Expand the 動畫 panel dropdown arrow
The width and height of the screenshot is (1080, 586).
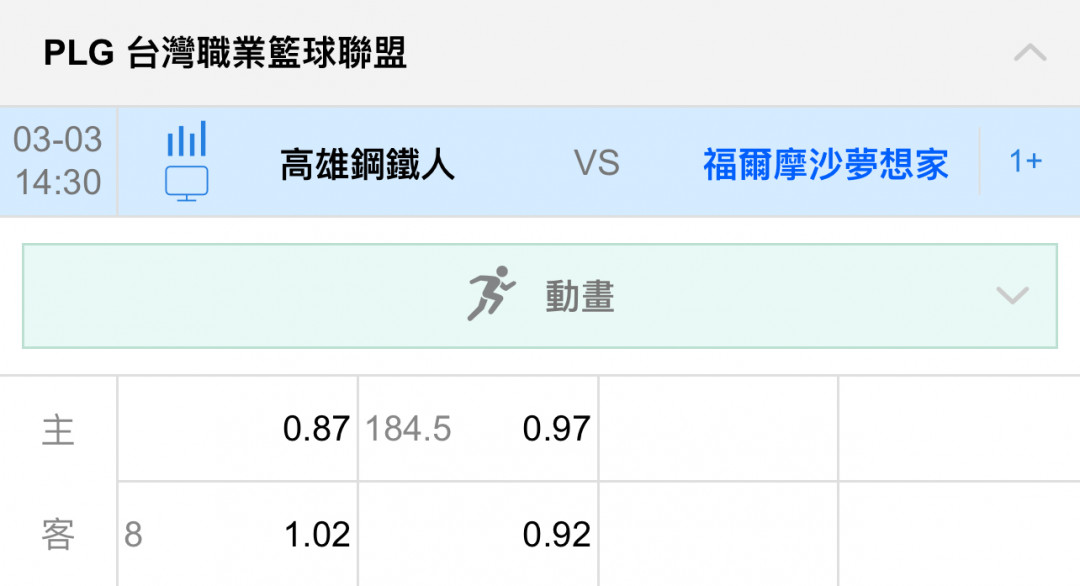click(x=1012, y=295)
